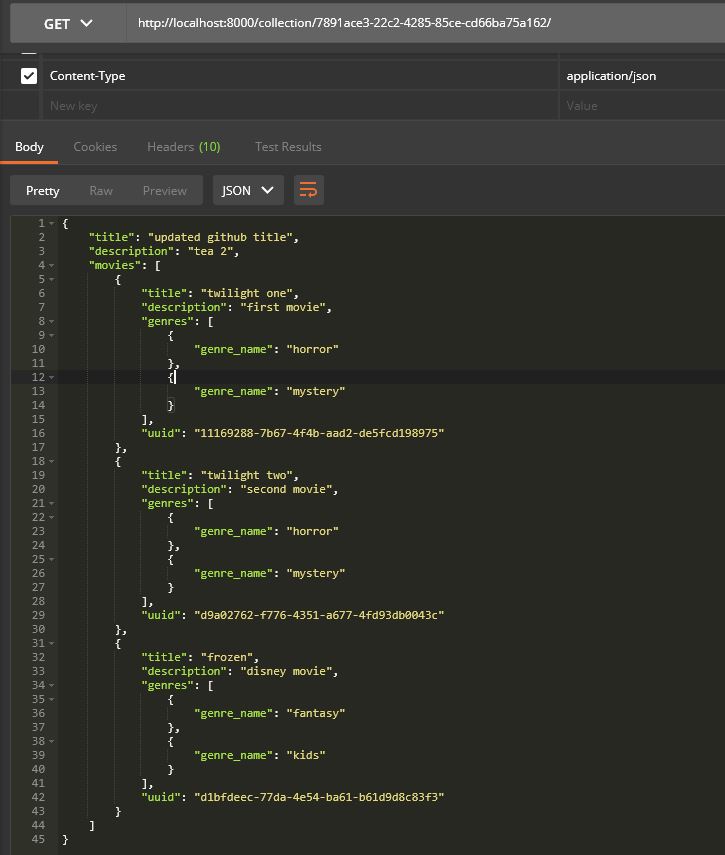Collapse the genre object at line 35
Image resolution: width=725 pixels, height=855 pixels.
click(x=51, y=700)
